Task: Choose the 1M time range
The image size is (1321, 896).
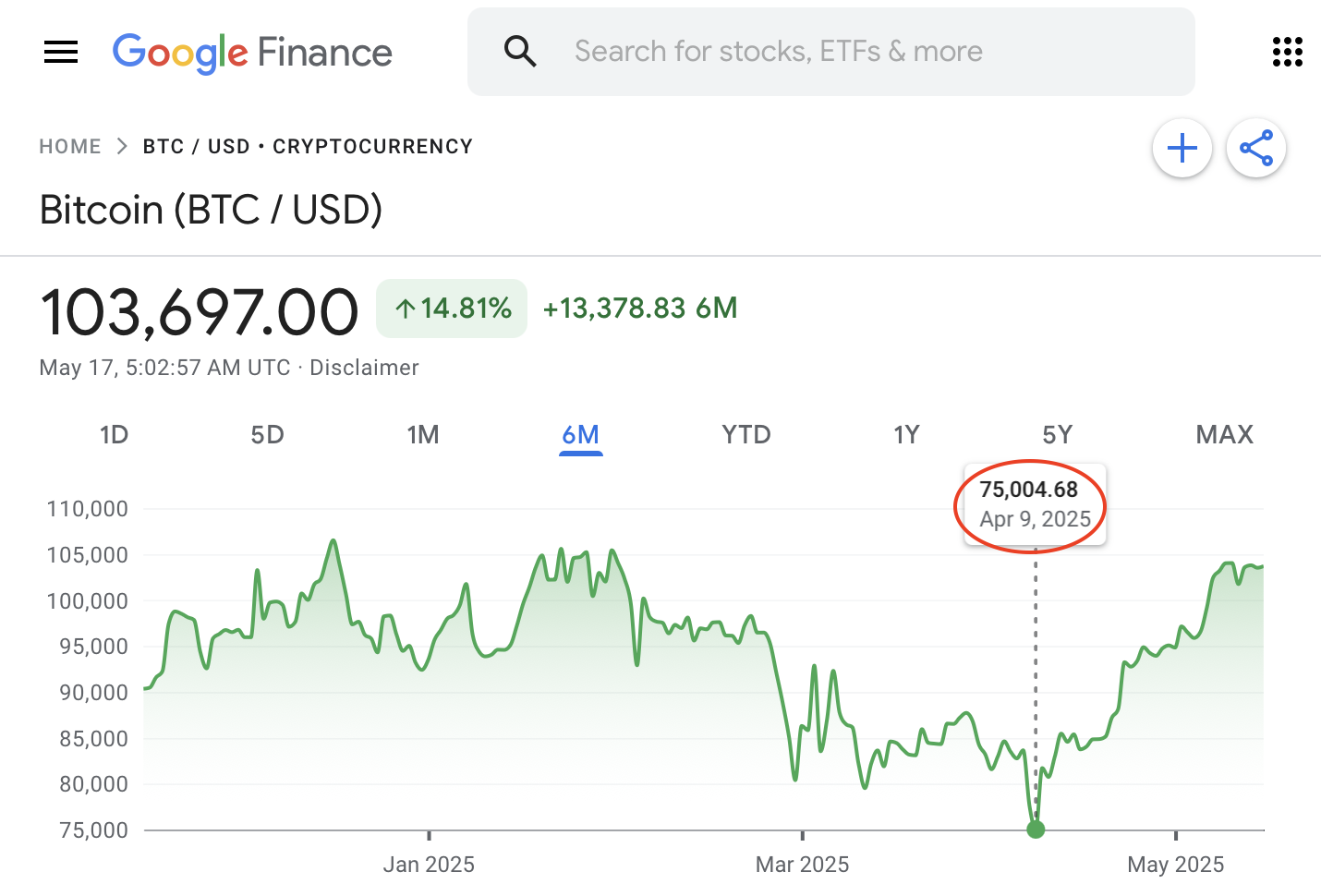Action: tap(423, 435)
